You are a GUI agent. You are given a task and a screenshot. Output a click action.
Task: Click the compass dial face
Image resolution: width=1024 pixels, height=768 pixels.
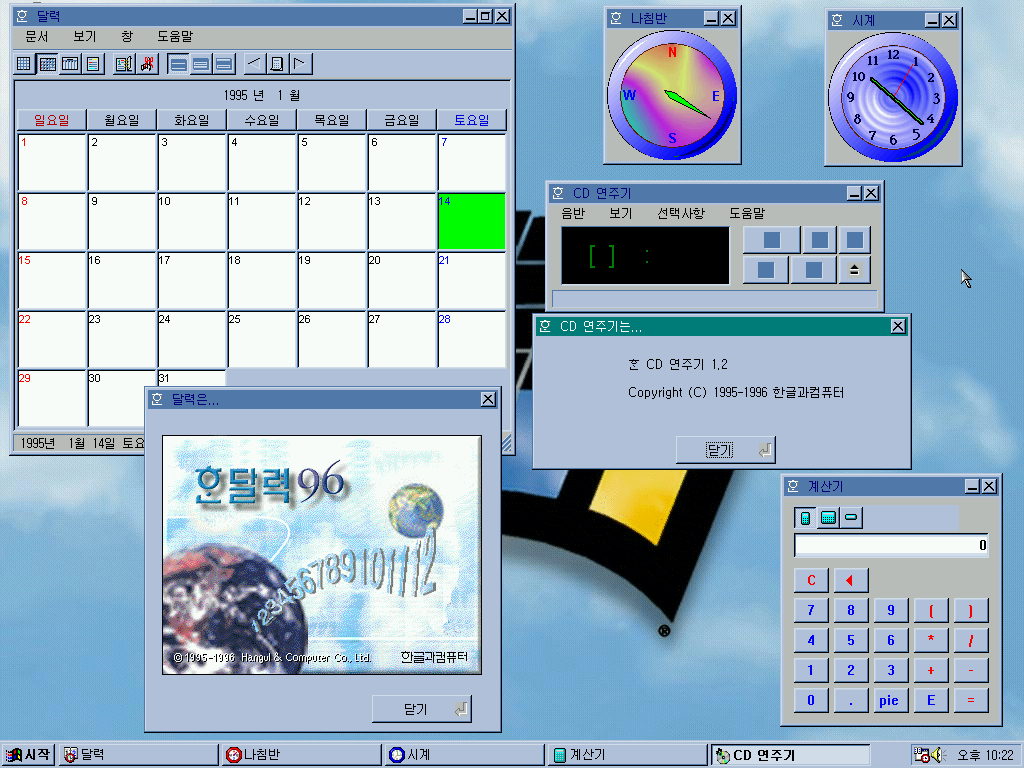(672, 95)
